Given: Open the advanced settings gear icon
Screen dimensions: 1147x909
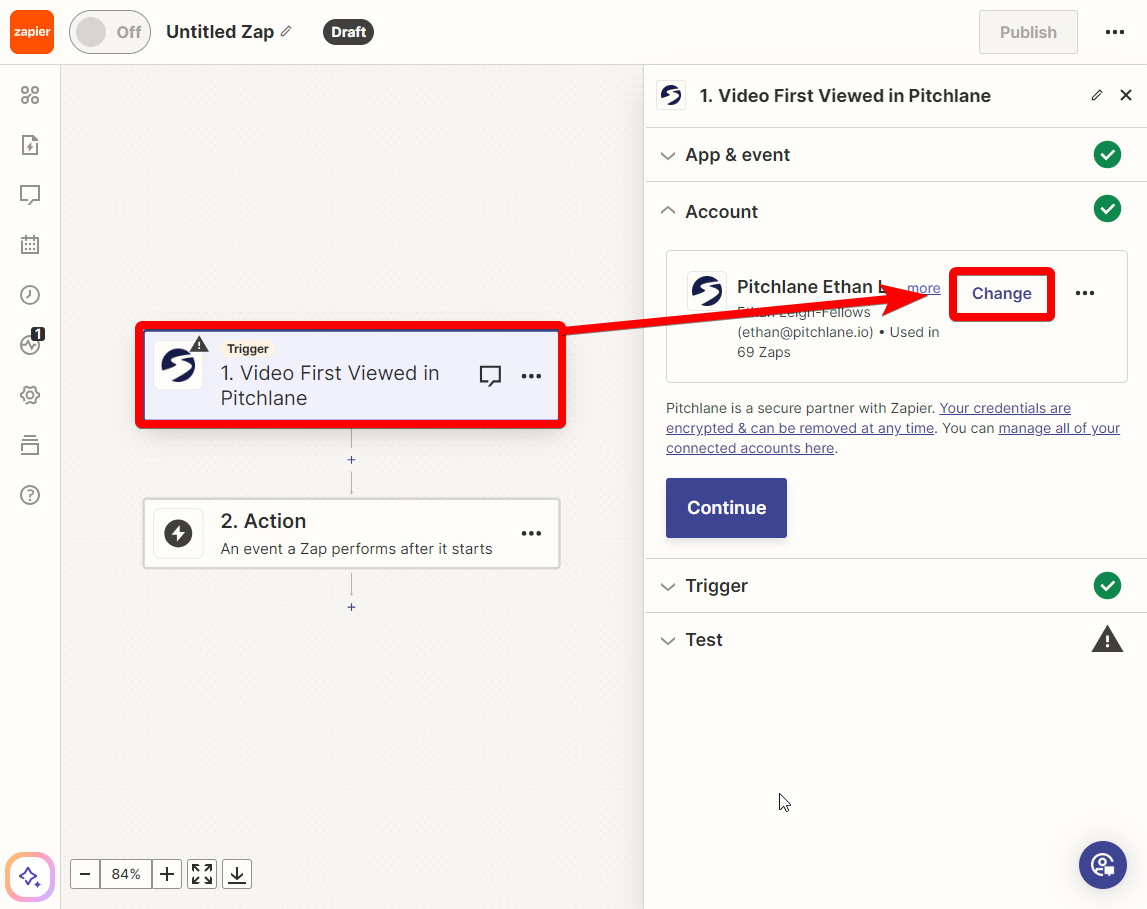Looking at the screenshot, I should point(30,395).
